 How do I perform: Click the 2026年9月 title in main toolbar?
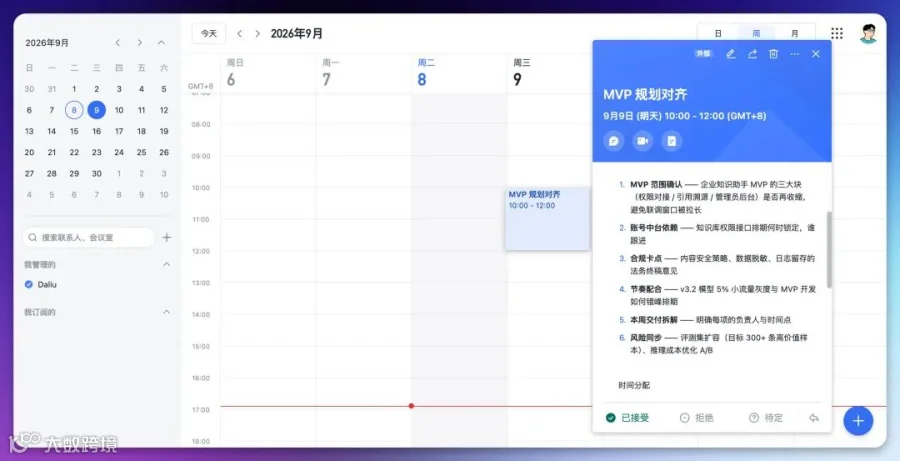(297, 34)
